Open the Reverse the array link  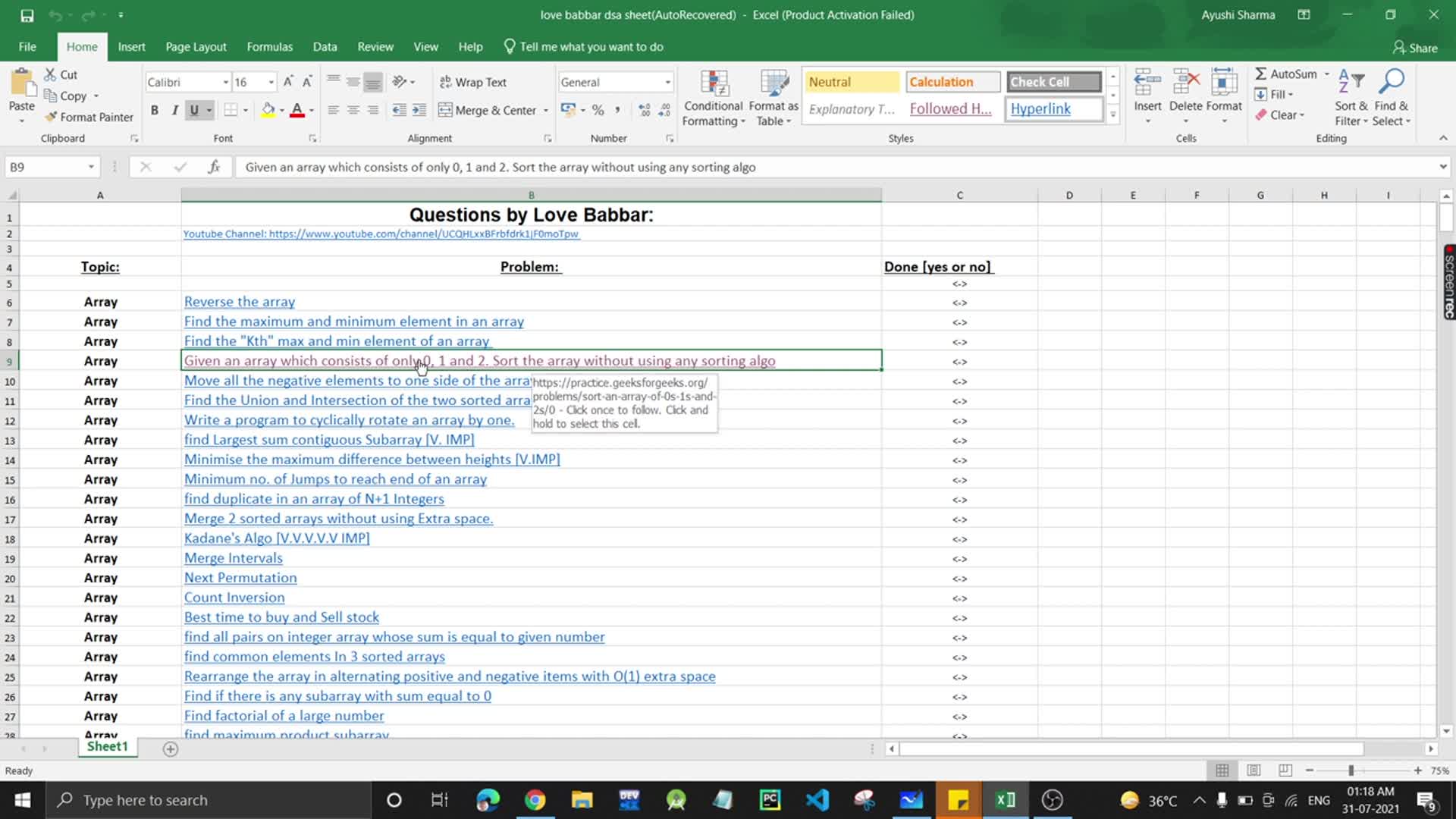[x=240, y=302]
